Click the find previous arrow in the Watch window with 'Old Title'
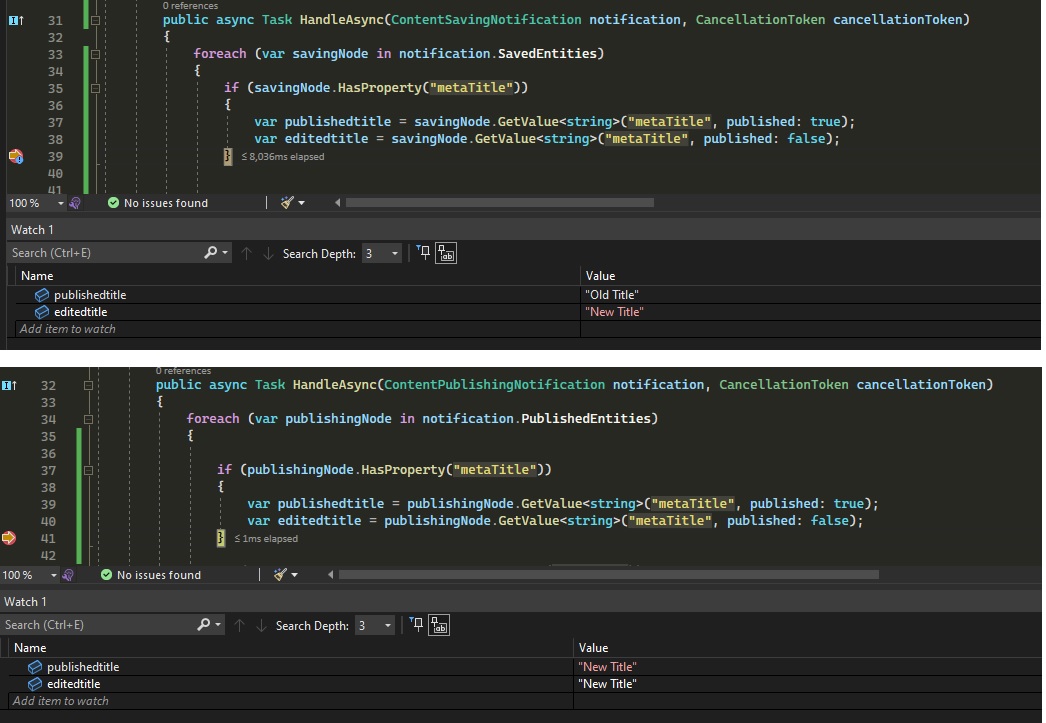 click(246, 253)
